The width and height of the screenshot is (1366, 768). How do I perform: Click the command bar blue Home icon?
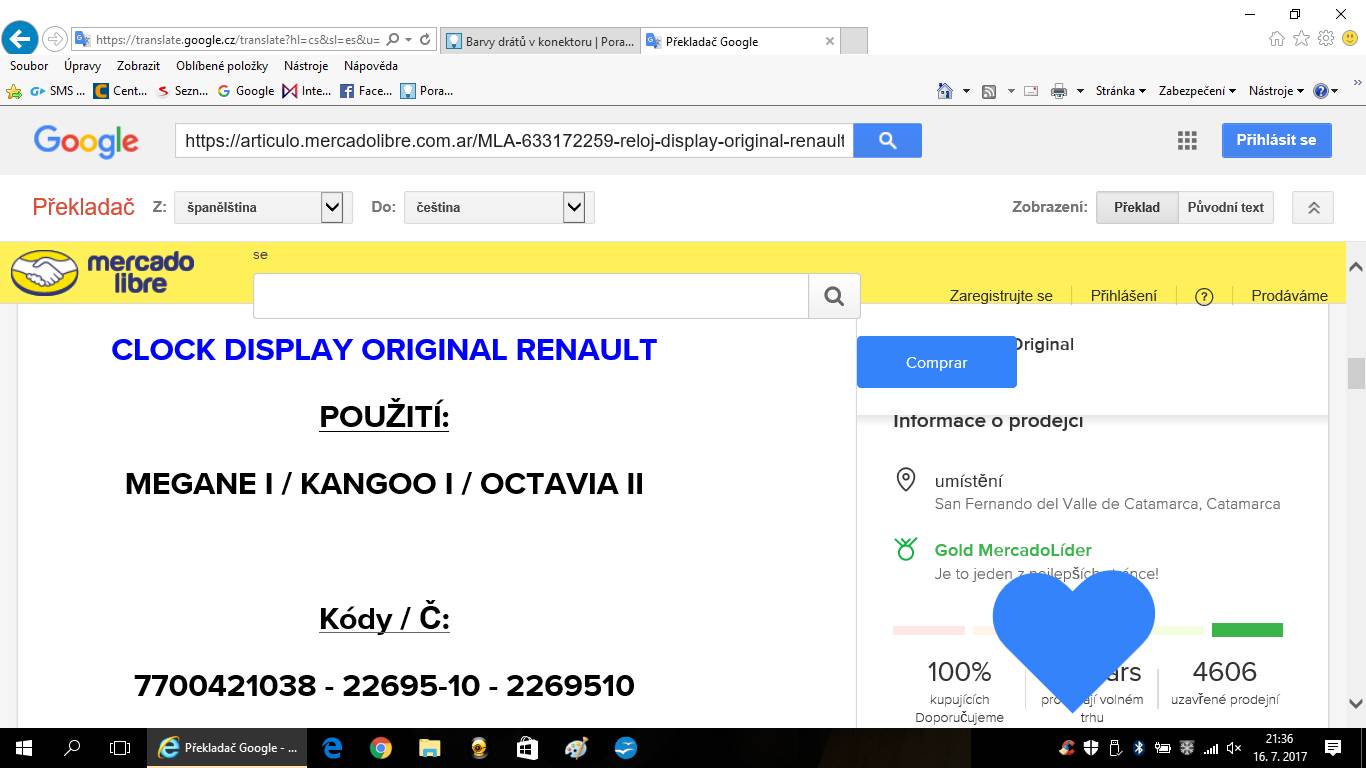click(945, 91)
